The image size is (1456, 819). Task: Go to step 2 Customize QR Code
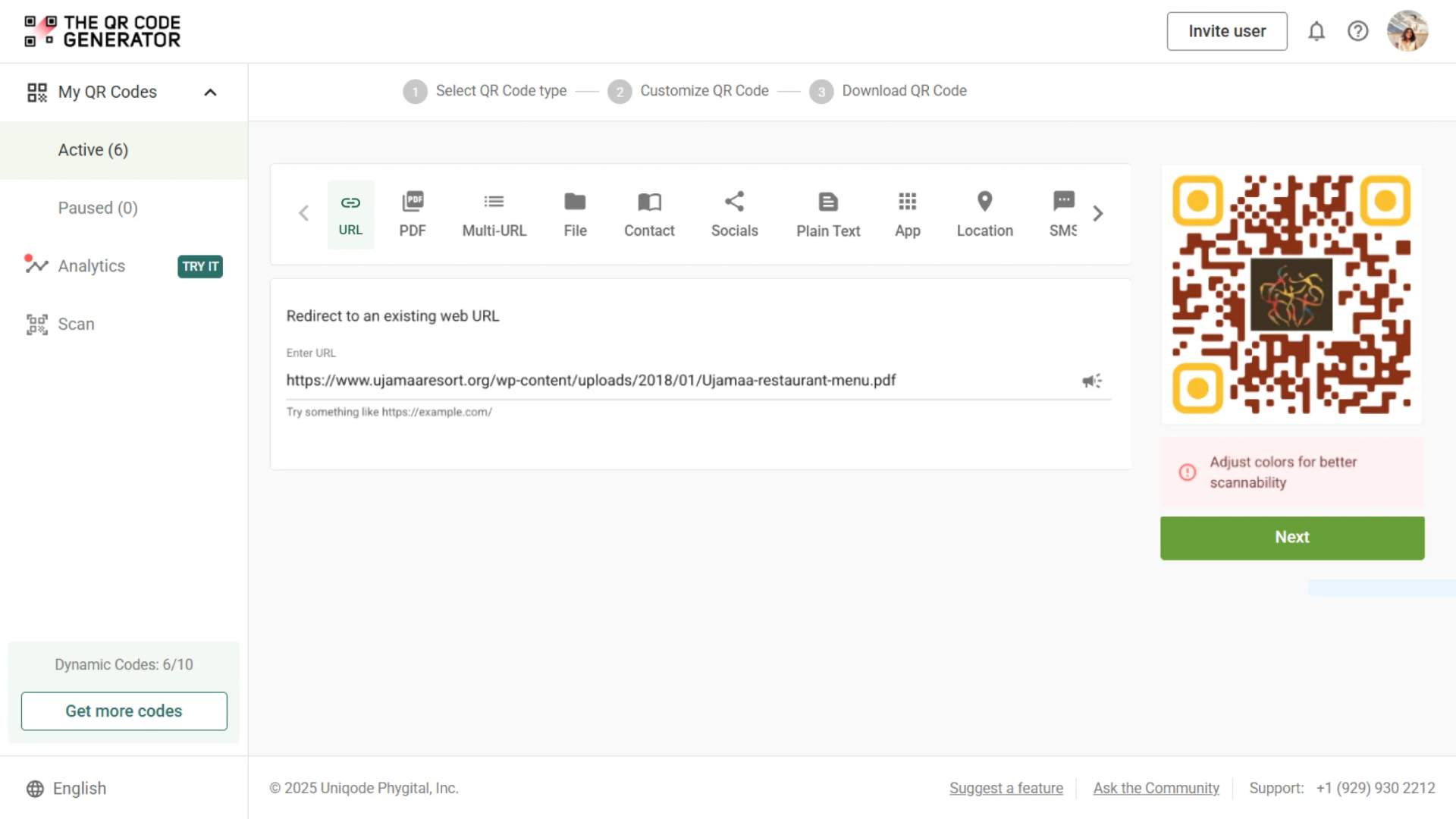(x=688, y=91)
